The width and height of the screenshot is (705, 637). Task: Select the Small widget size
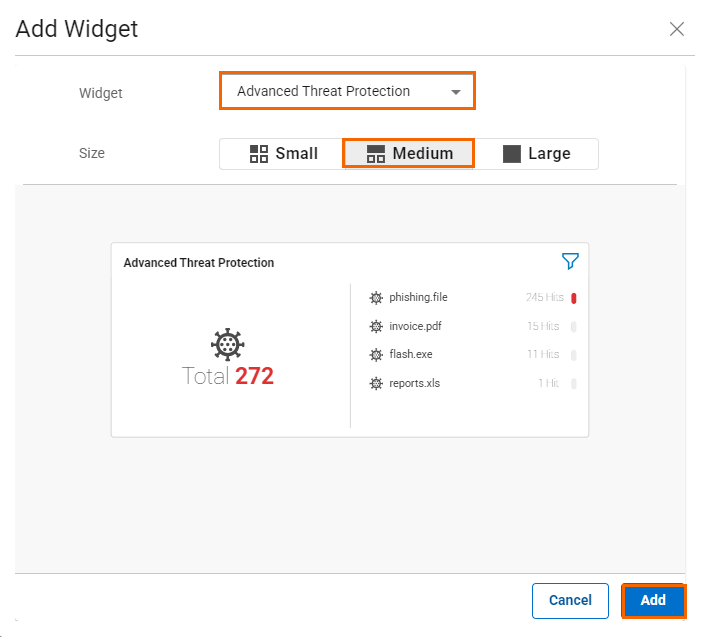(x=283, y=154)
